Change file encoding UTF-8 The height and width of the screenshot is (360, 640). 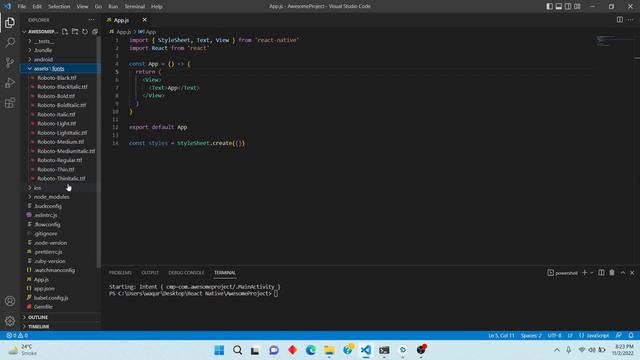click(554, 335)
